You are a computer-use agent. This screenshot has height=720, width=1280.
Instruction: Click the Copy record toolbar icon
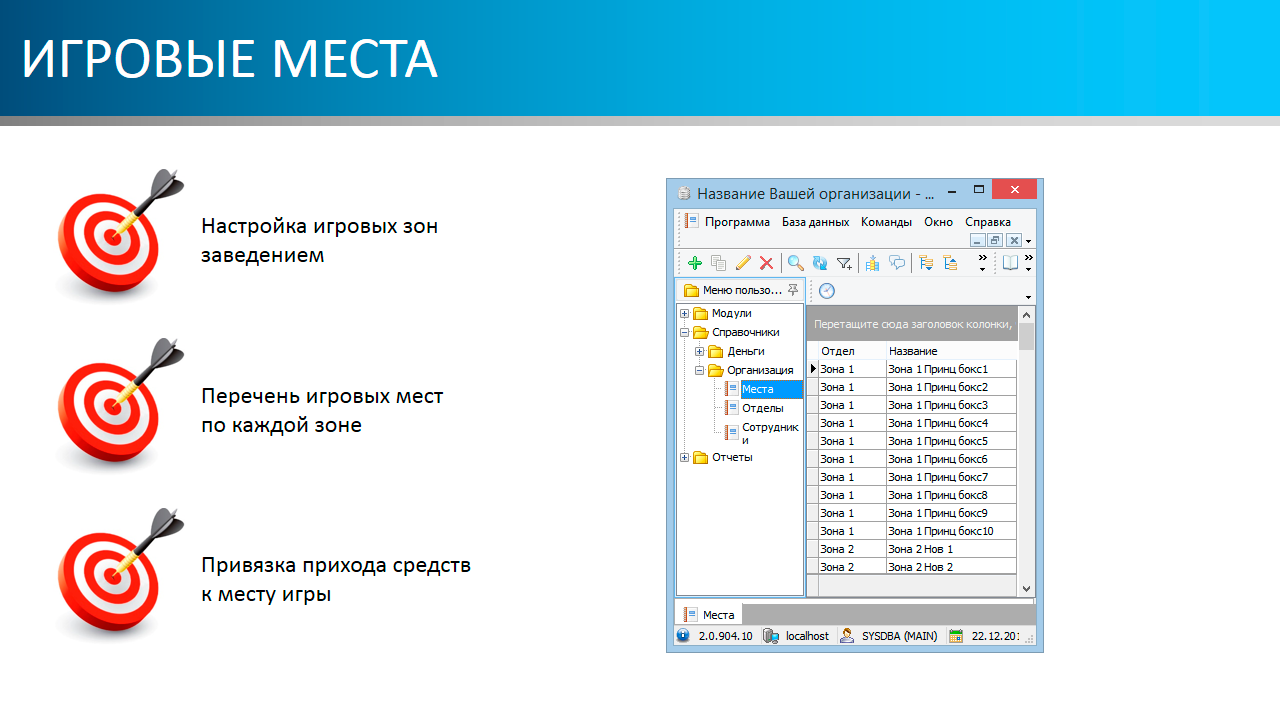pyautogui.click(x=718, y=263)
